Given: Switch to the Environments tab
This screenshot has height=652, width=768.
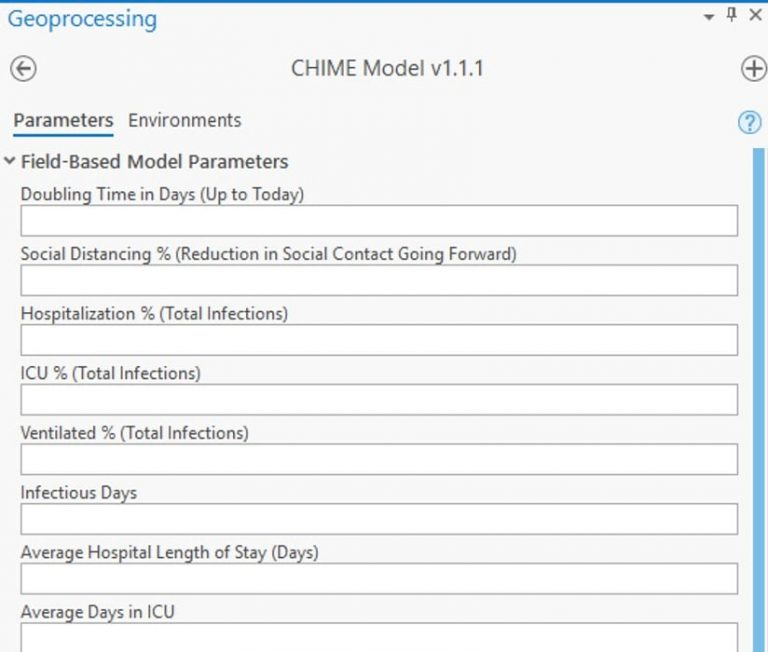Looking at the screenshot, I should [184, 120].
